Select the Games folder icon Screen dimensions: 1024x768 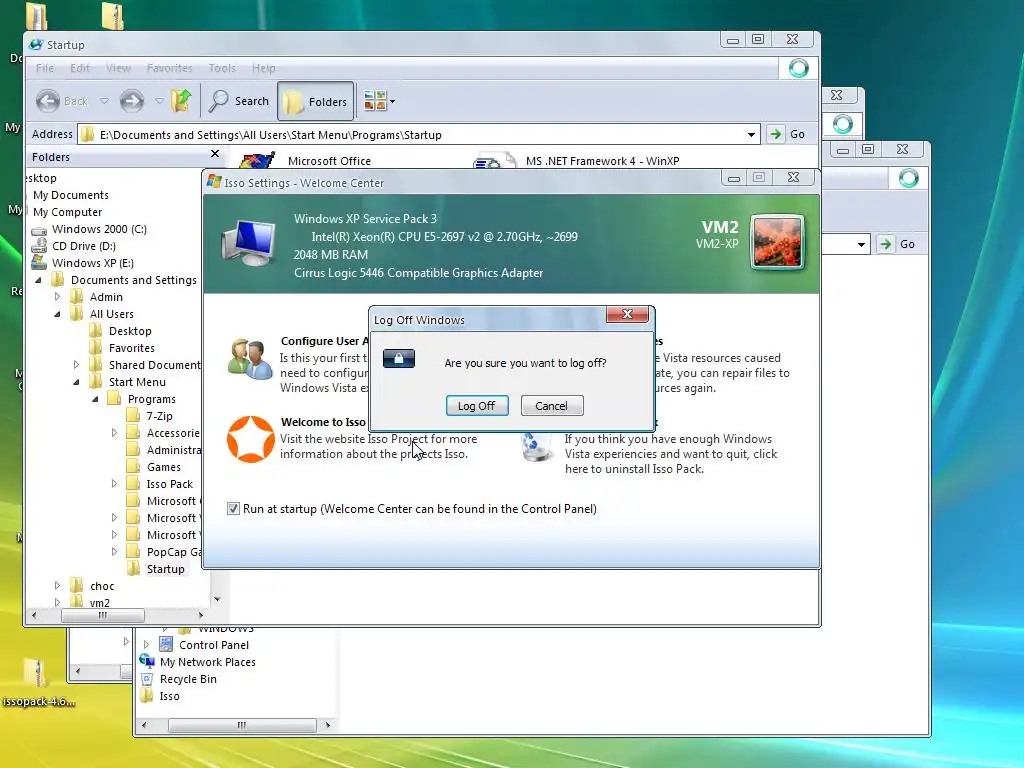pyautogui.click(x=133, y=466)
